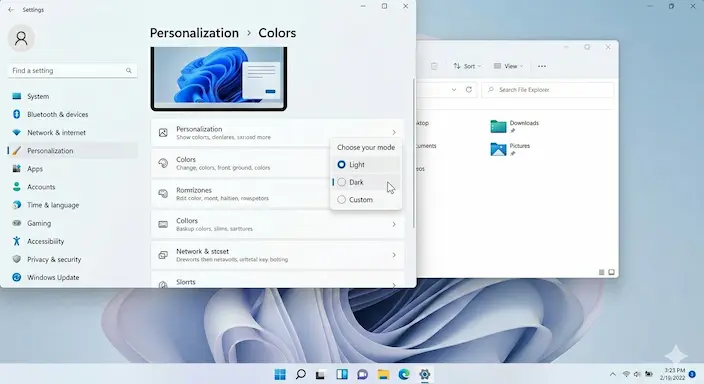Click the Personalization row picture icon

coord(163,132)
